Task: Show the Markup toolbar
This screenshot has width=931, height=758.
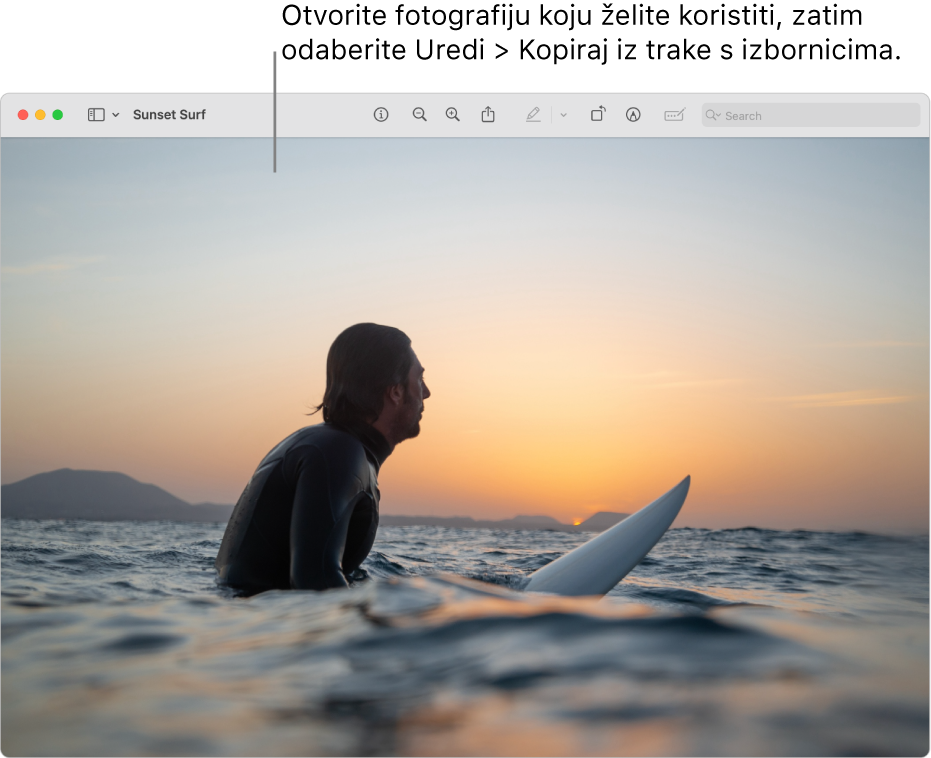Action: click(x=633, y=115)
